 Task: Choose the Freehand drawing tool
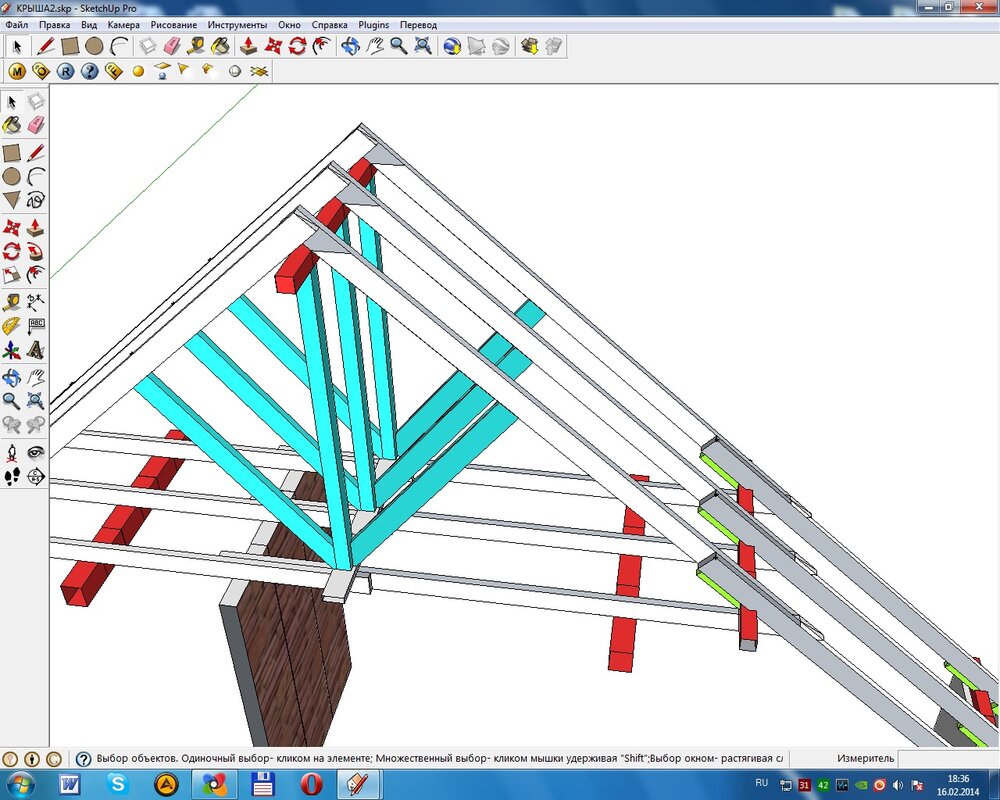click(x=35, y=200)
